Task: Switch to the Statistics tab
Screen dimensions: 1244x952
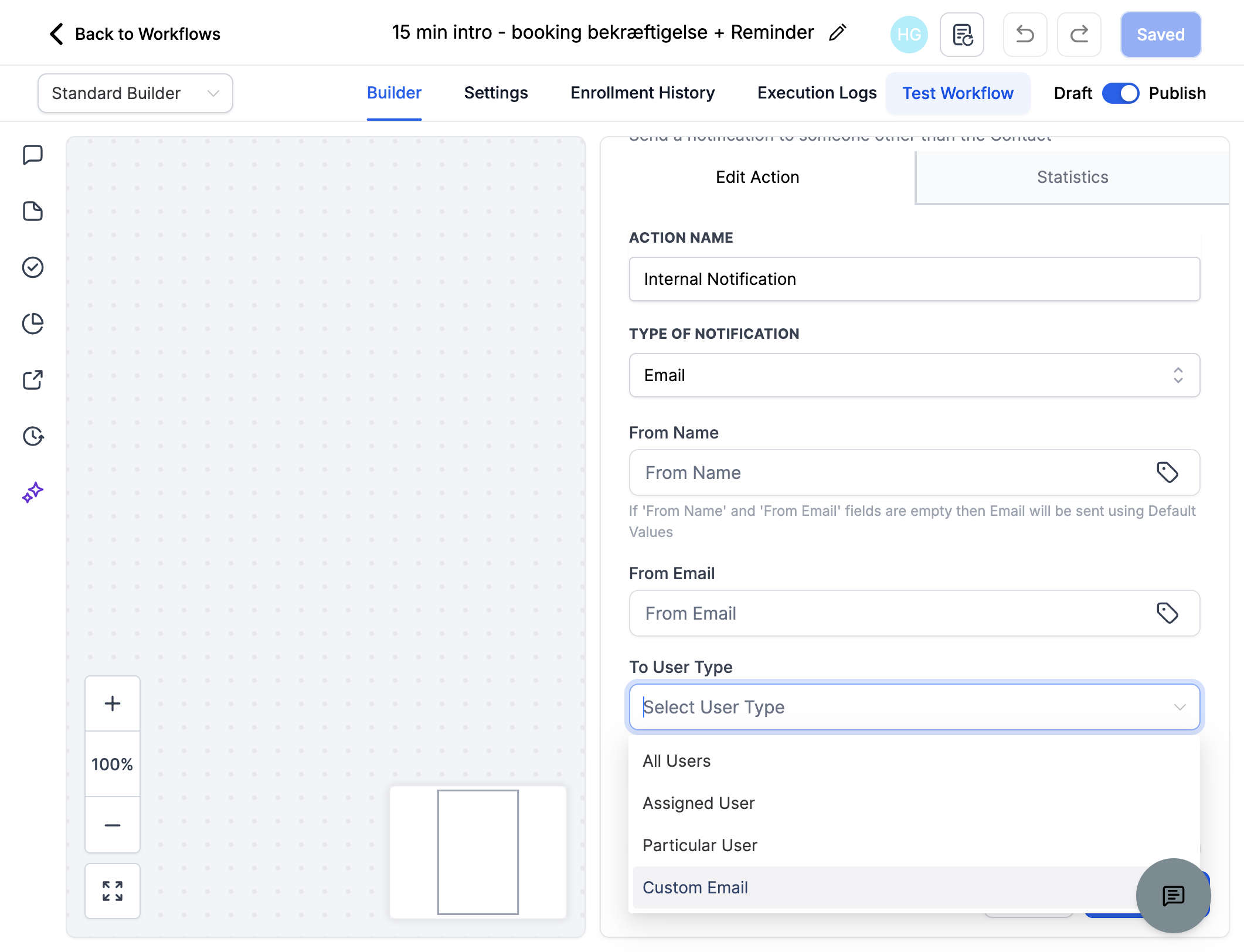Action: (x=1072, y=177)
